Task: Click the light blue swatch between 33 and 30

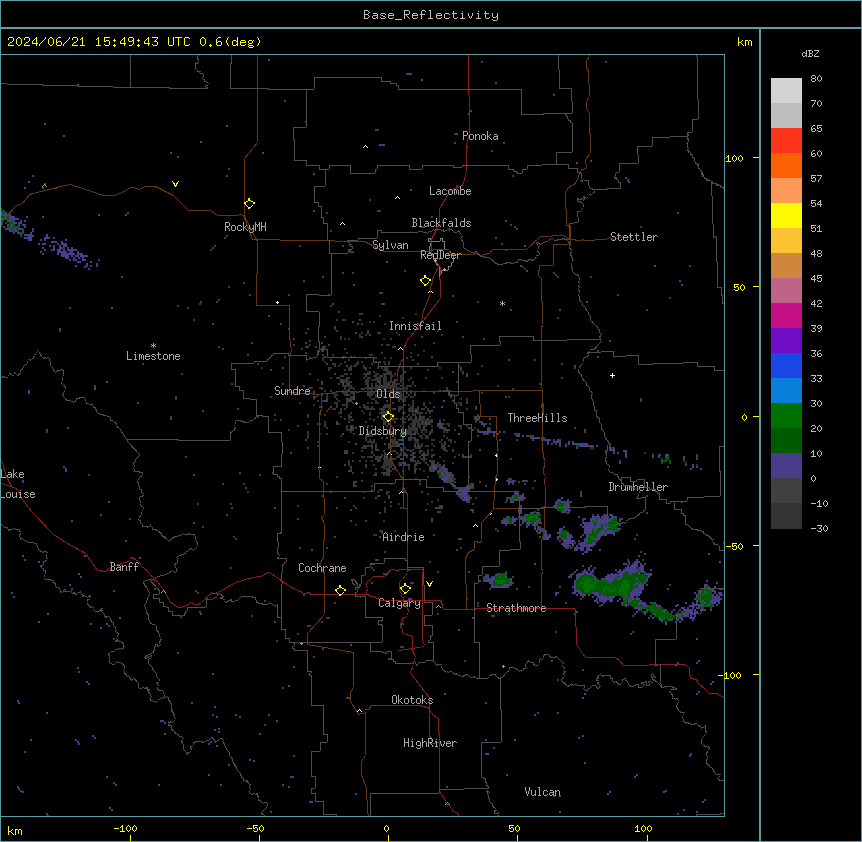Action: point(786,391)
